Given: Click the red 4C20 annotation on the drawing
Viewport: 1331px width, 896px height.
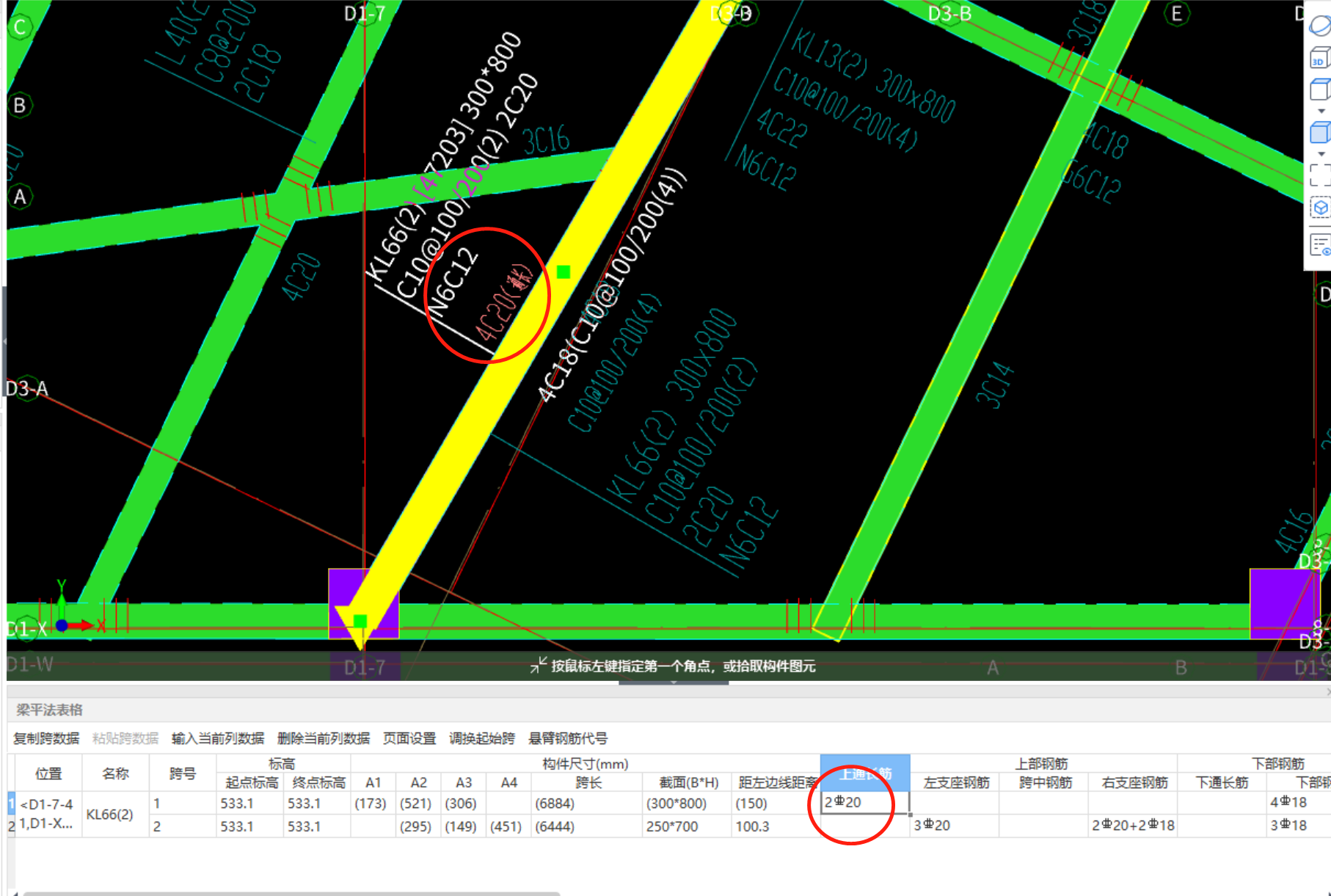Looking at the screenshot, I should pos(503,303).
